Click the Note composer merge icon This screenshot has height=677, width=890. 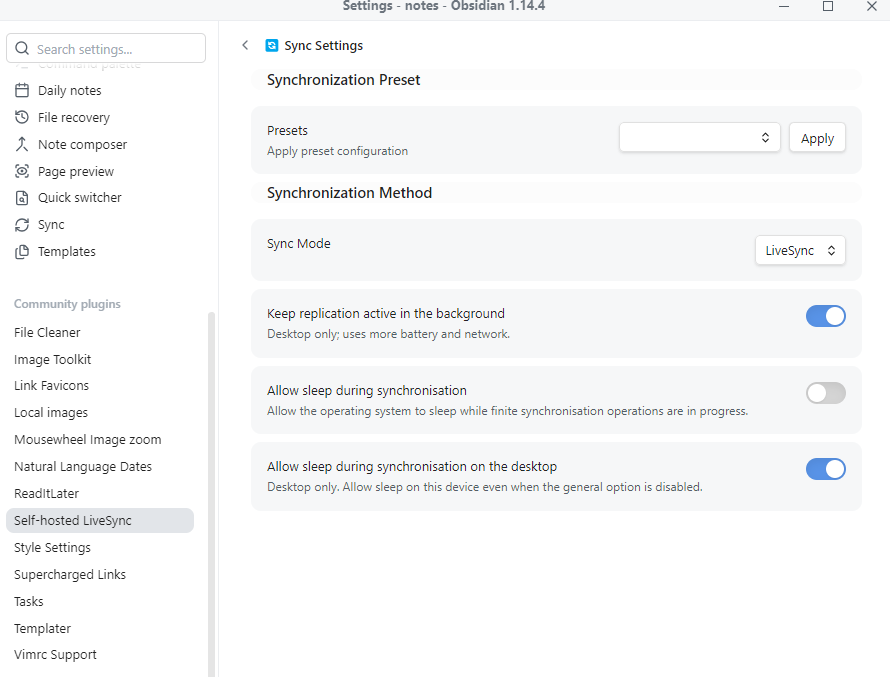click(22, 144)
